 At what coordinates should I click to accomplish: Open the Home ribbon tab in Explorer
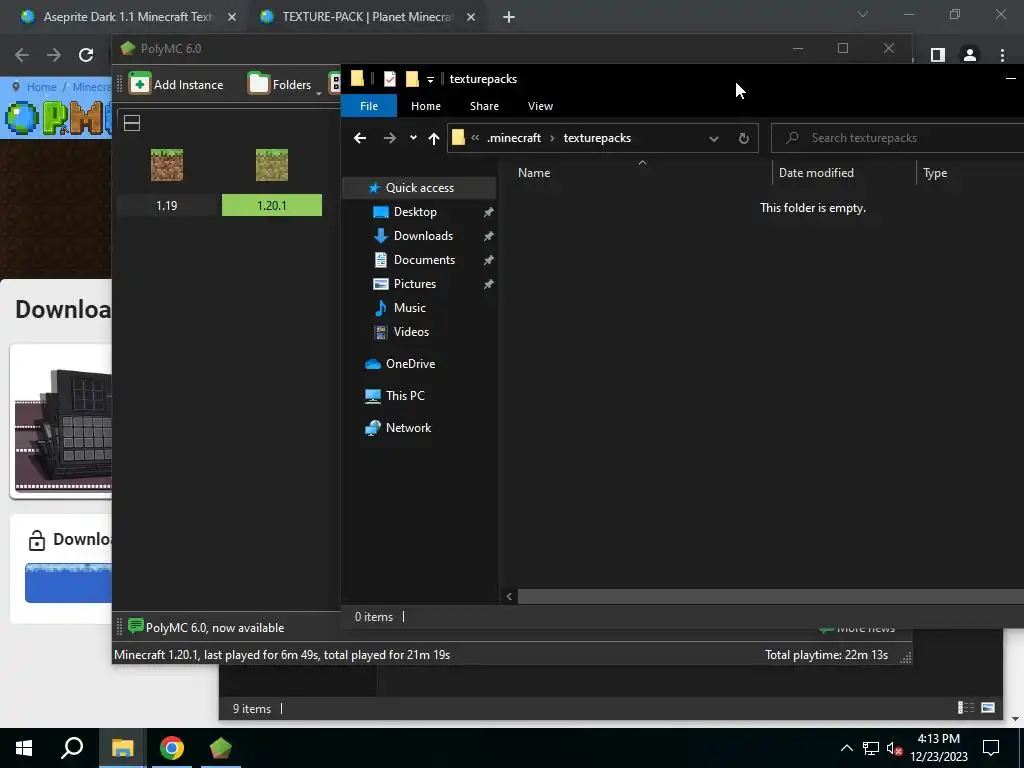426,106
